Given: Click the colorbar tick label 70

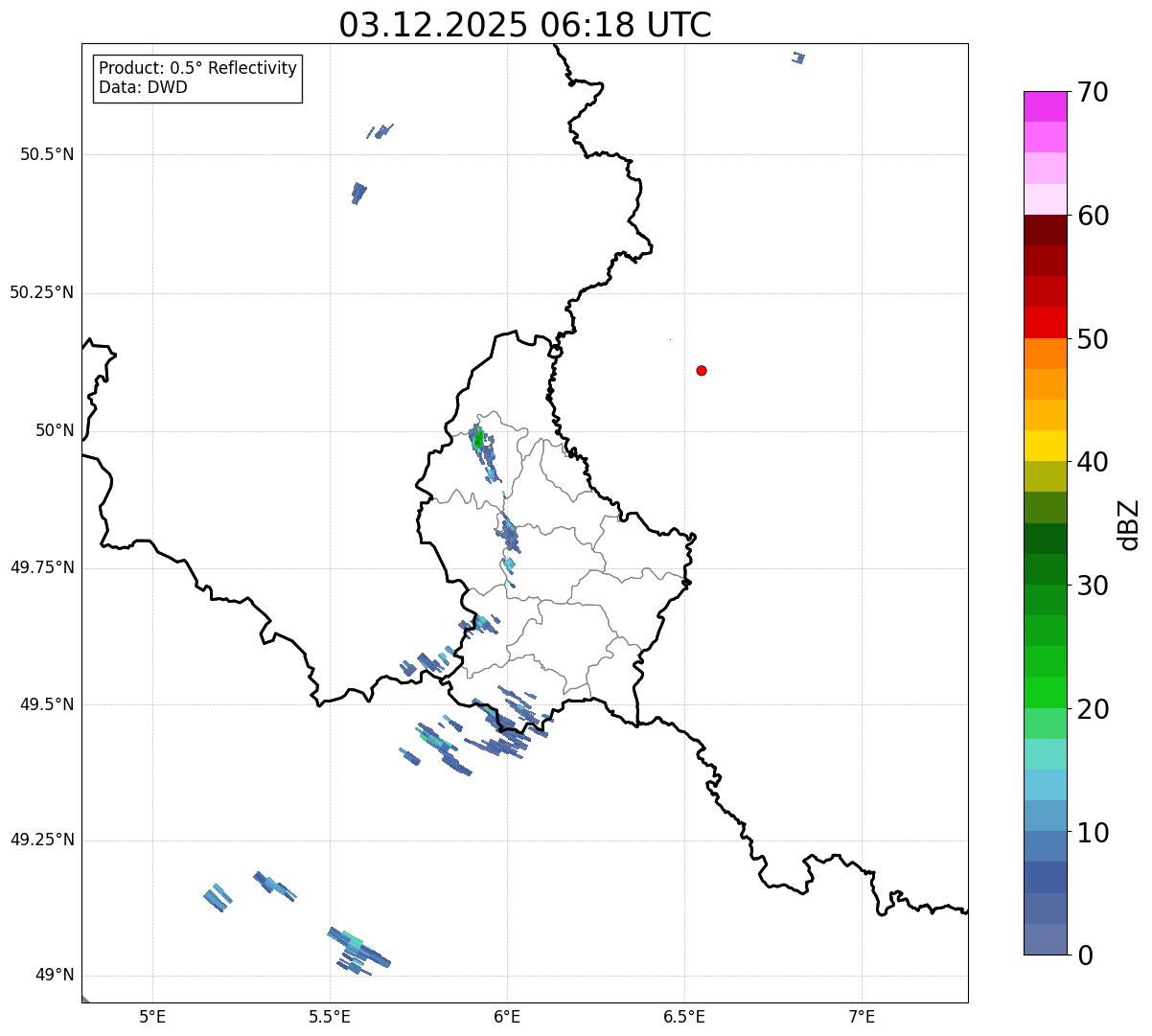Looking at the screenshot, I should (x=1092, y=92).
